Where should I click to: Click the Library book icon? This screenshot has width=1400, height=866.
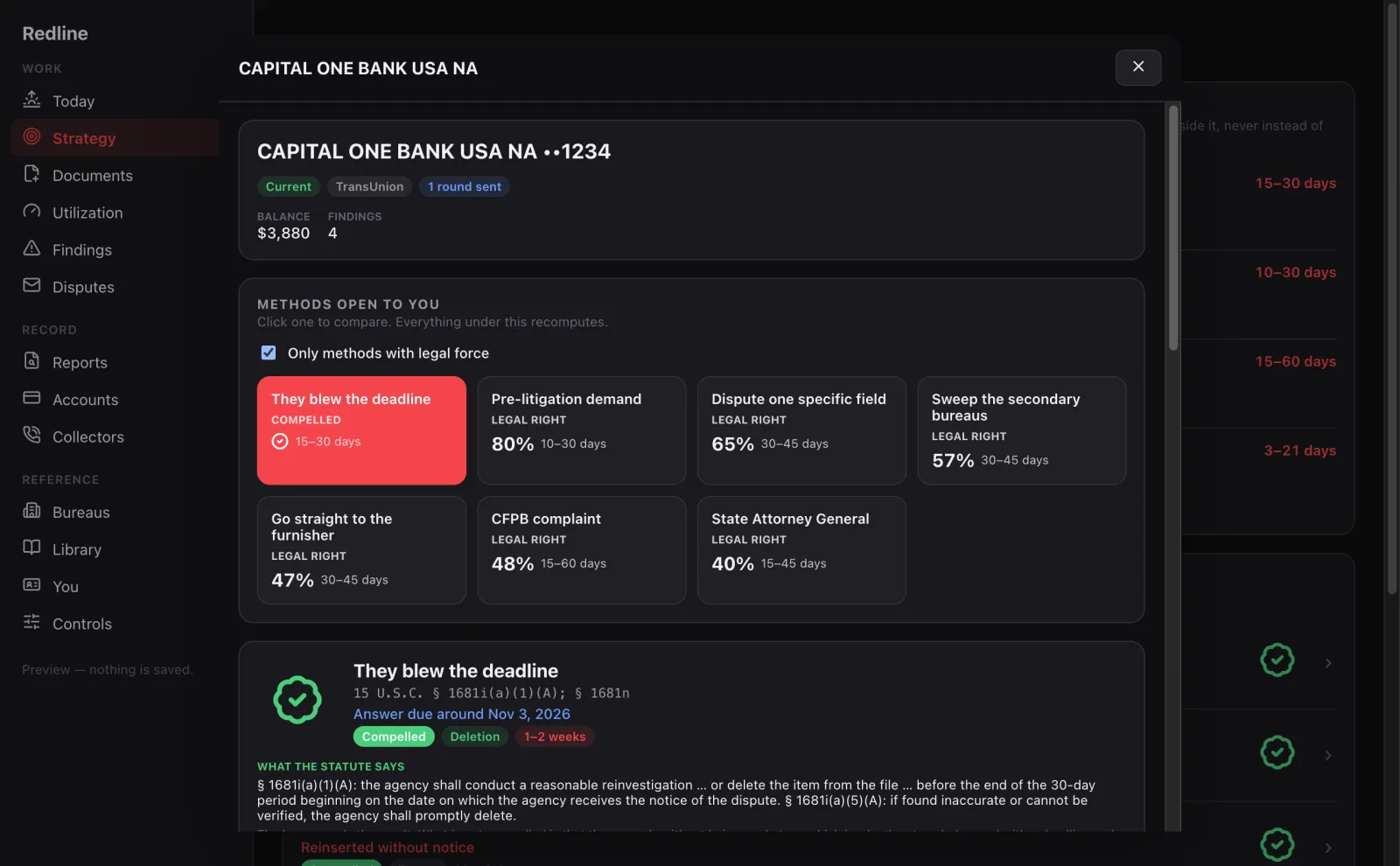click(31, 548)
